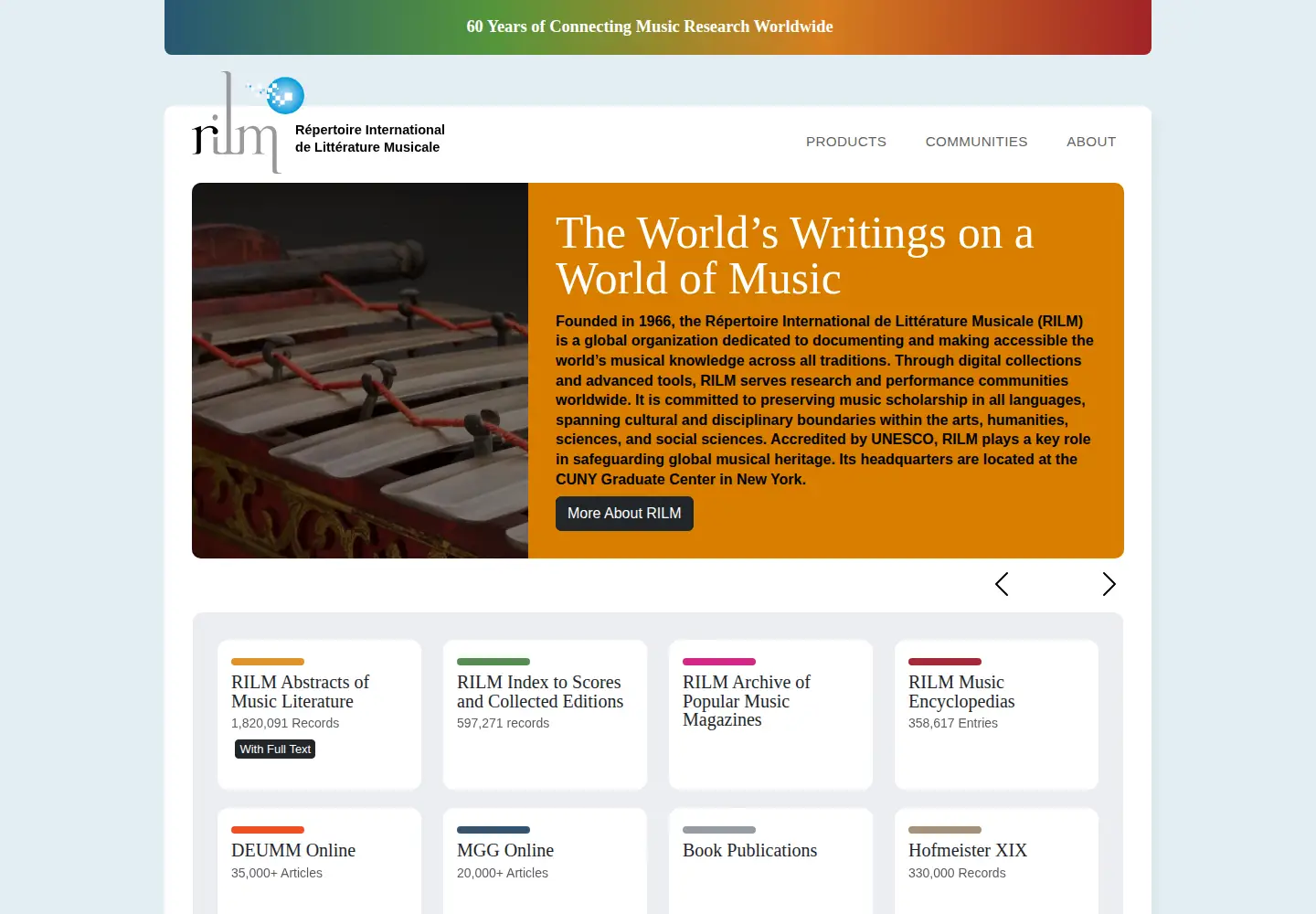
Task: Click the 35,000+ Articles count
Action: pyautogui.click(x=277, y=873)
